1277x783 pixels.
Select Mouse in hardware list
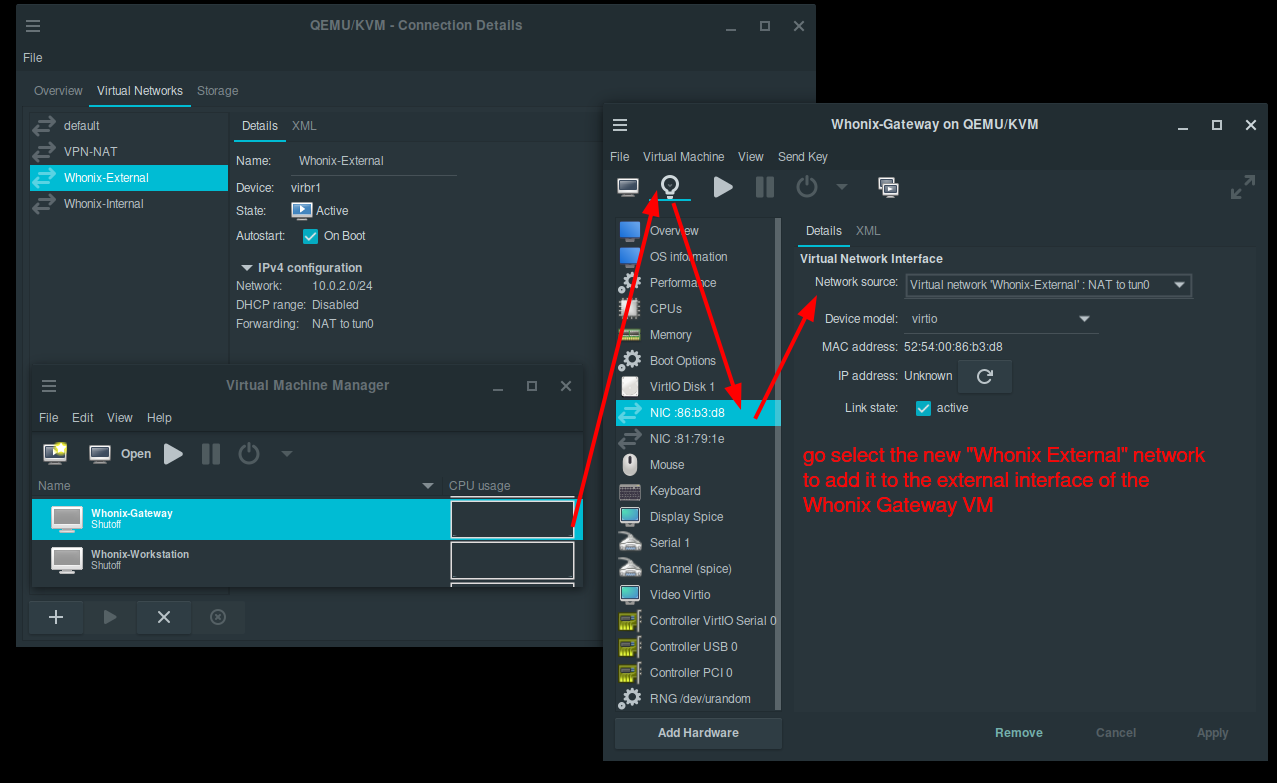[x=696, y=465]
